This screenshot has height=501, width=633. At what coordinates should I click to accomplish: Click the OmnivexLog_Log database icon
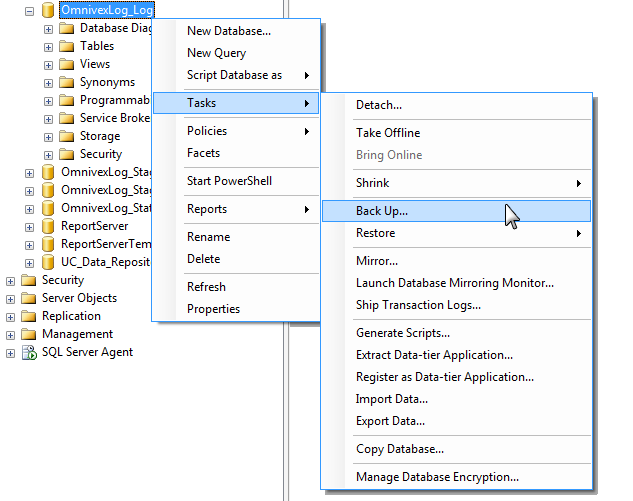pyautogui.click(x=47, y=10)
